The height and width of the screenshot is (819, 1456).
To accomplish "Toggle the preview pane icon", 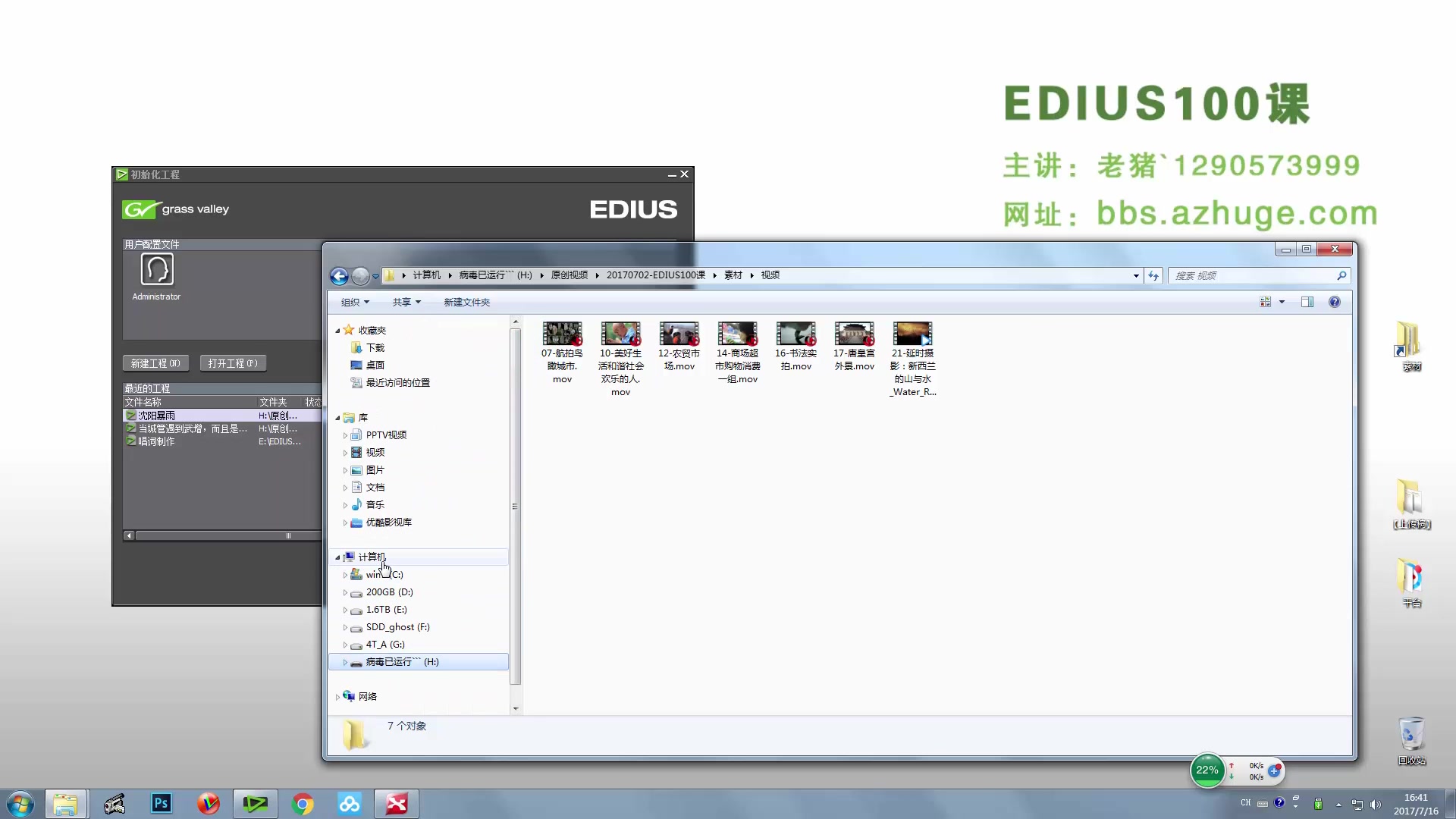I will point(1307,302).
